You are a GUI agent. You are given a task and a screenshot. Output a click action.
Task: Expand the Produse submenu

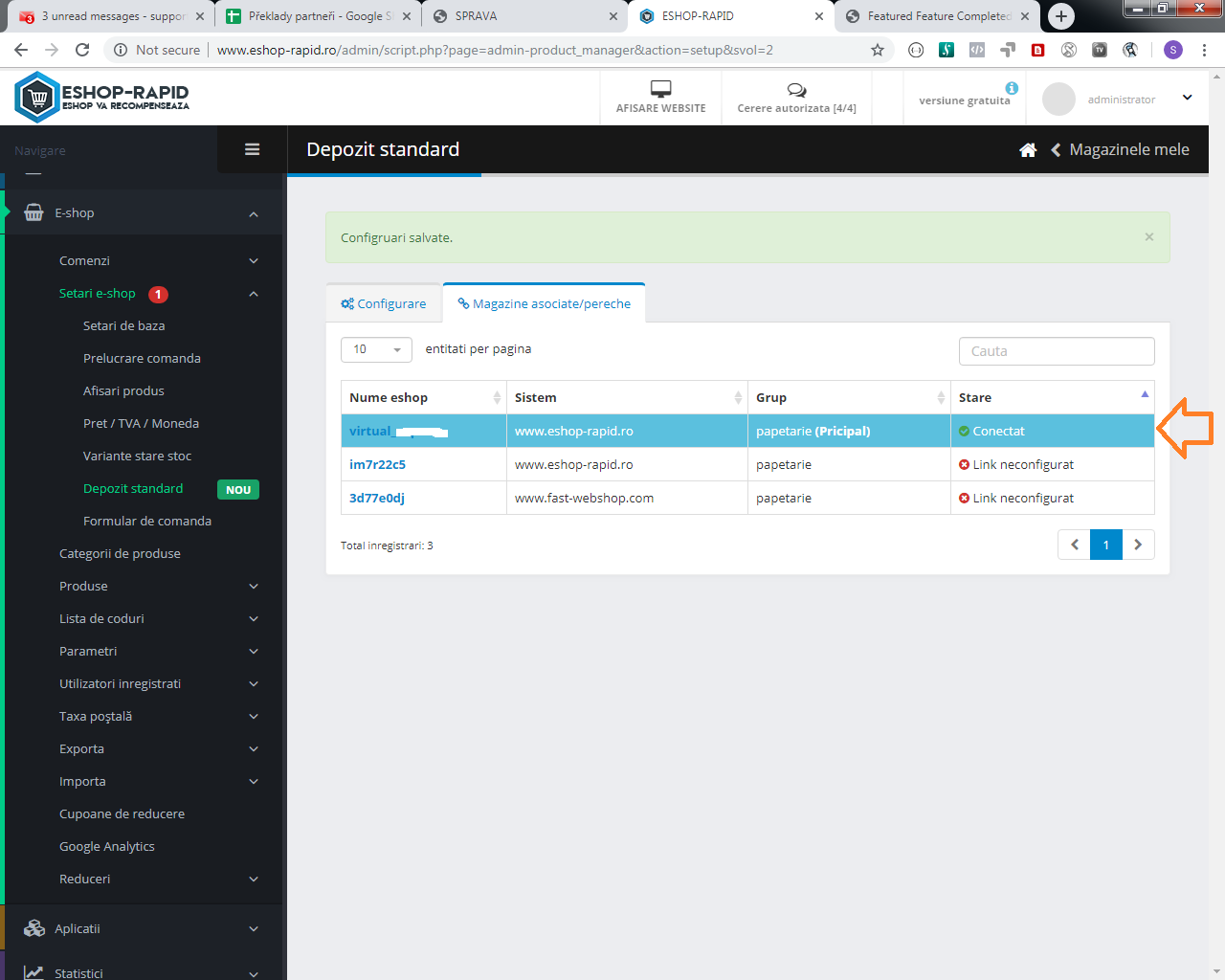254,586
